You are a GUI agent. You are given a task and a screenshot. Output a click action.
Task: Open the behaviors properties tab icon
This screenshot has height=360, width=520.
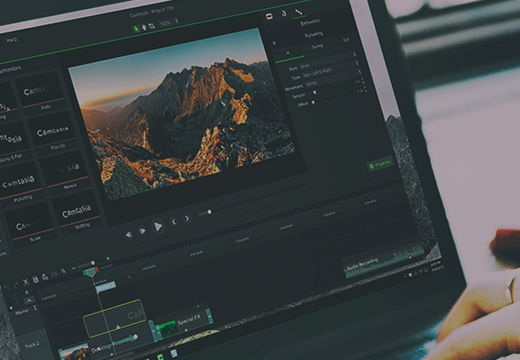(298, 12)
